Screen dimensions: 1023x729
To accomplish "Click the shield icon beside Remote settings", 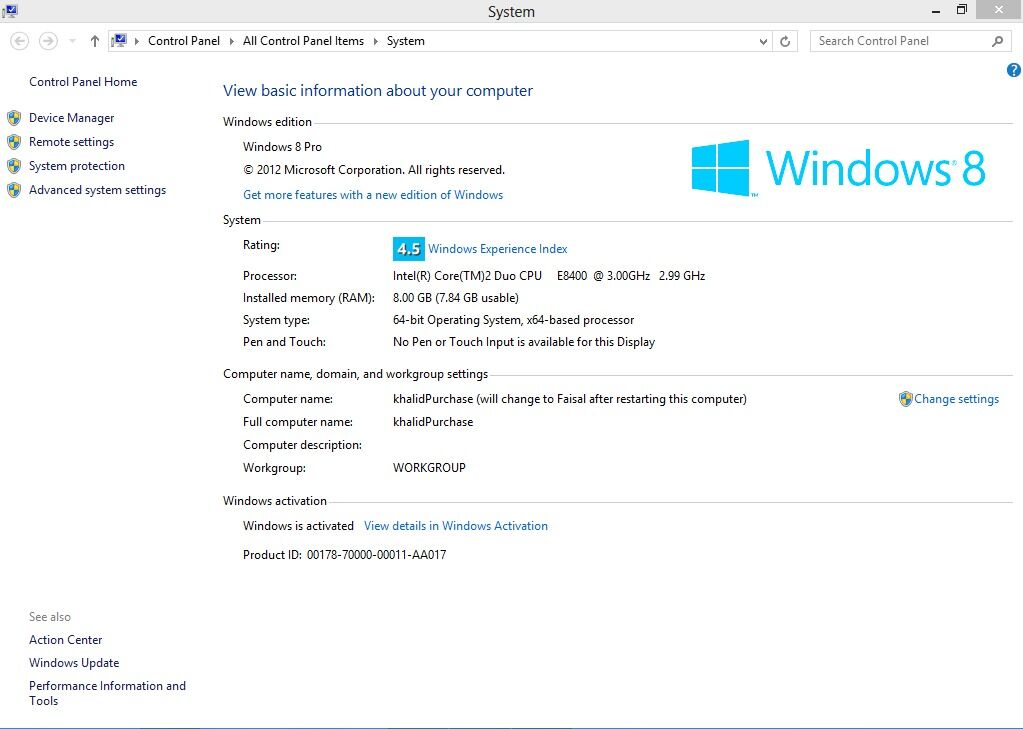I will pyautogui.click(x=14, y=142).
